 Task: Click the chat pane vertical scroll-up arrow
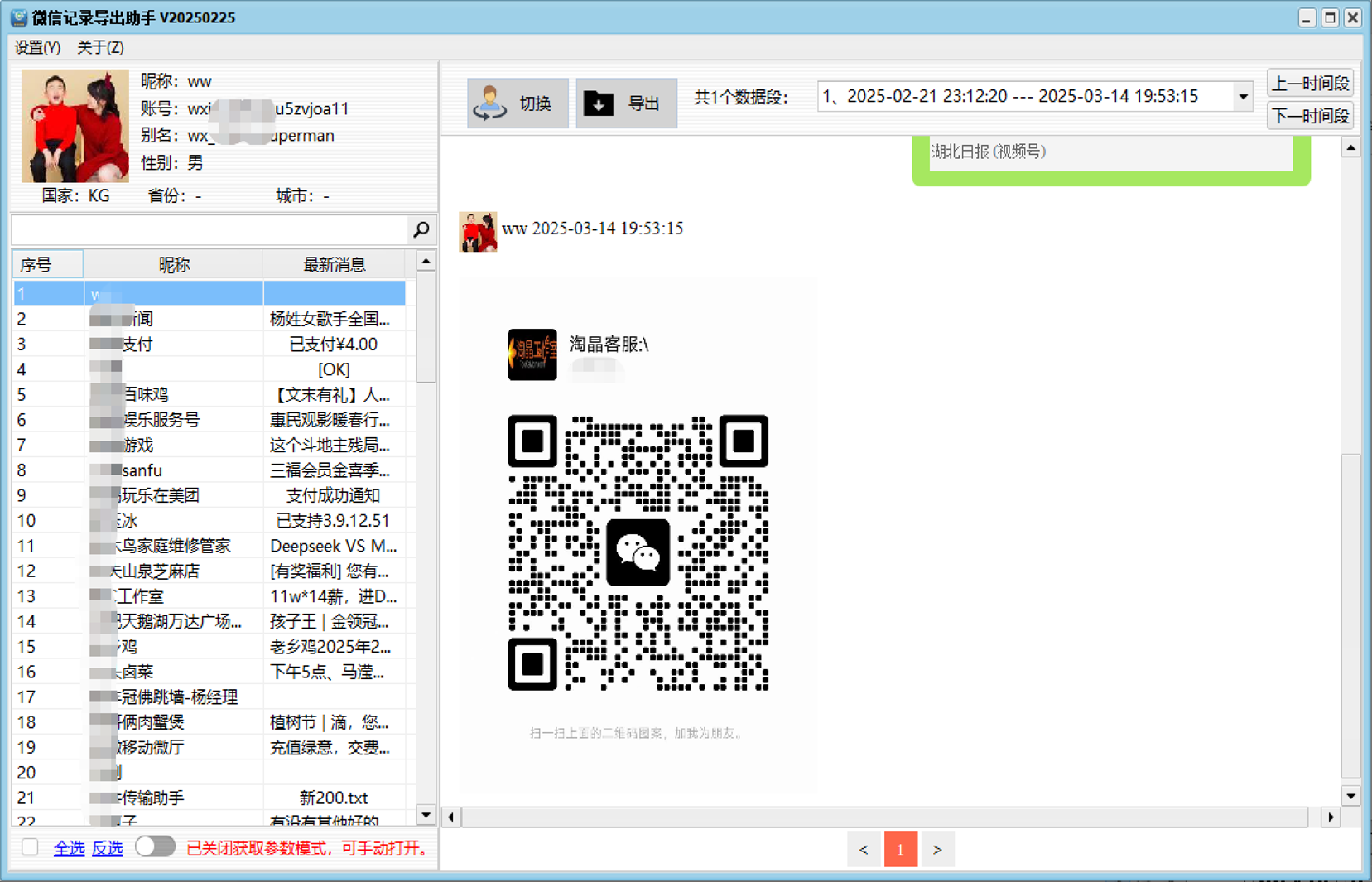tap(1350, 148)
